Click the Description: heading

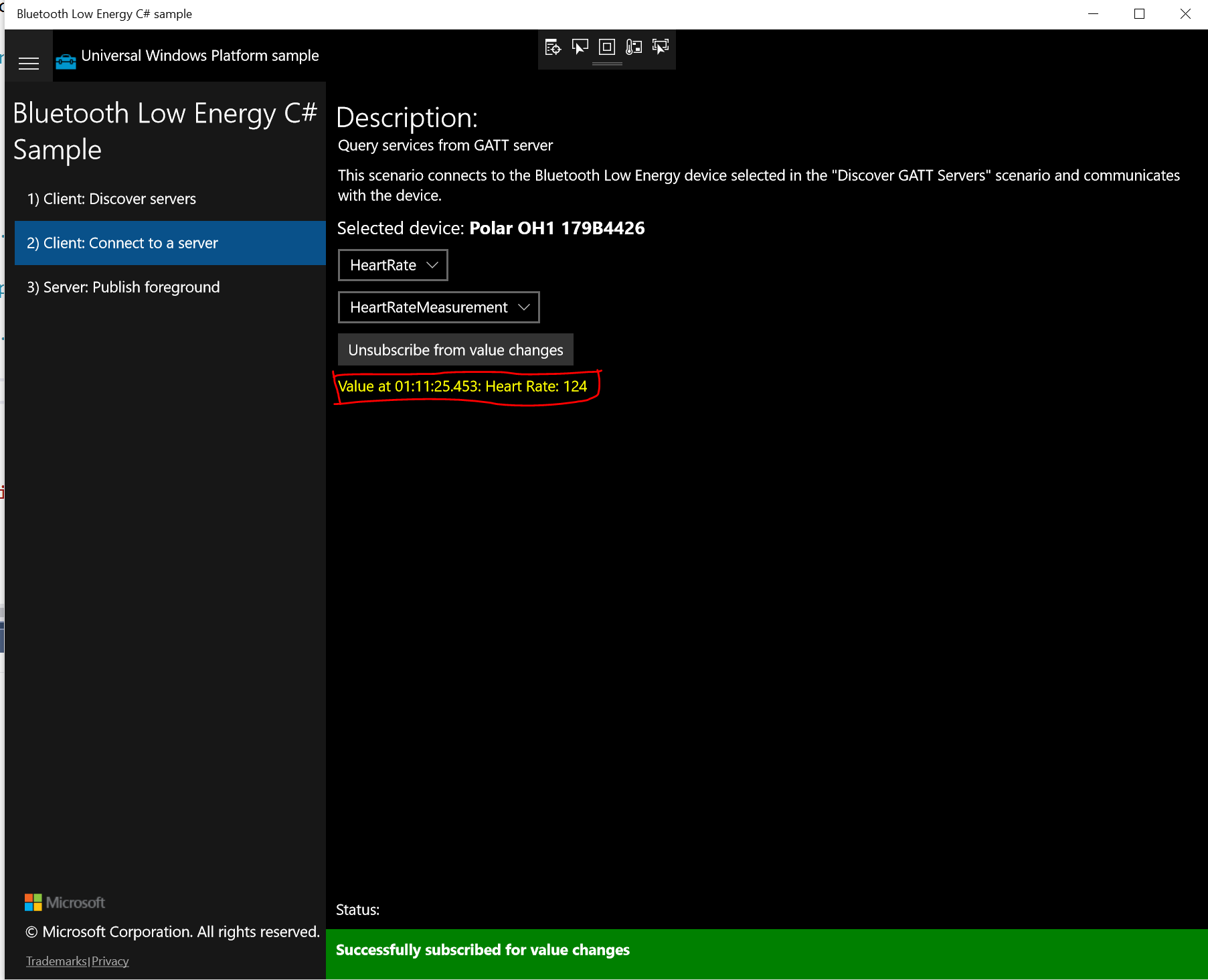407,118
